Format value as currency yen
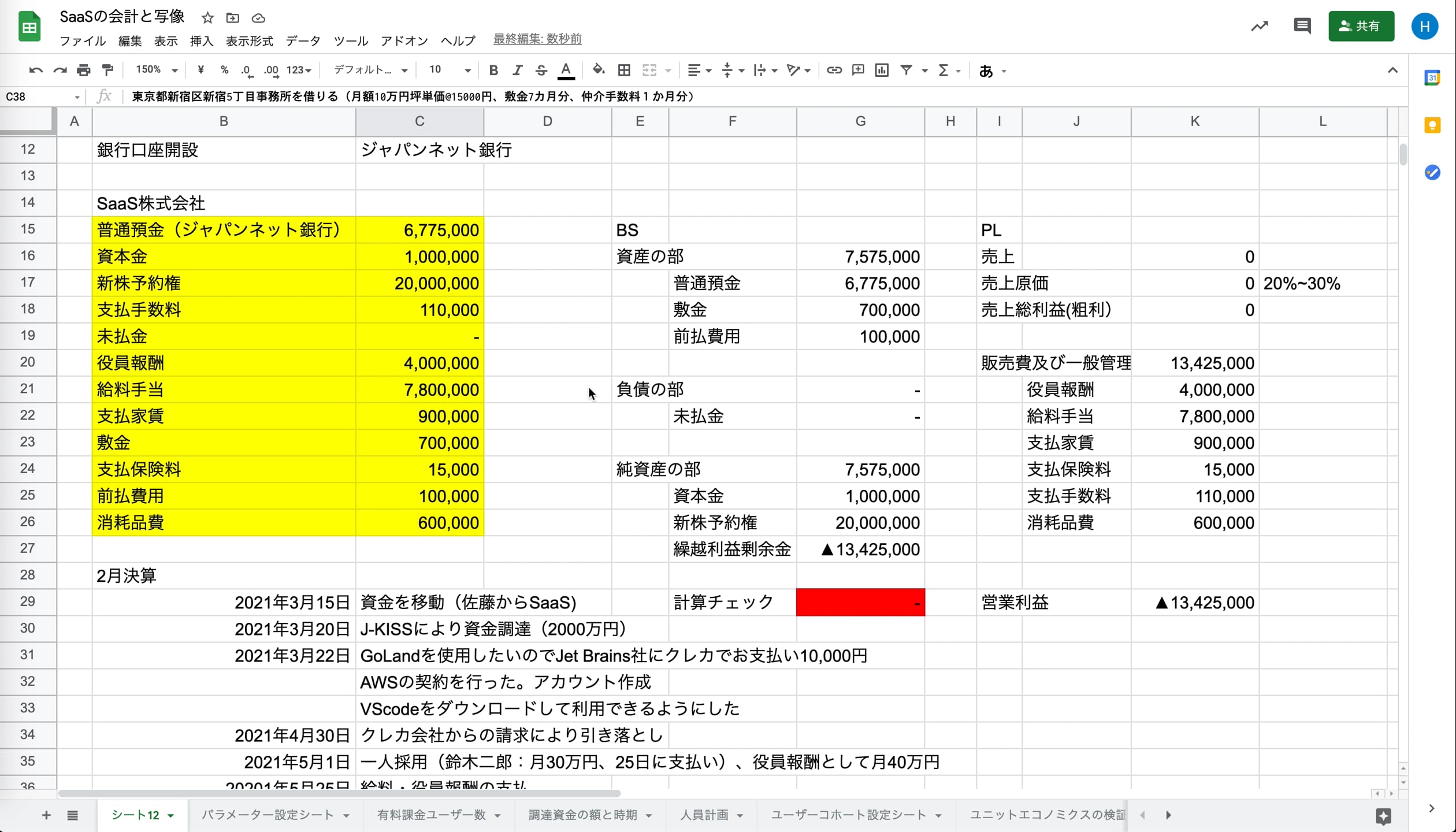Viewport: 1456px width, 832px height. (x=200, y=70)
